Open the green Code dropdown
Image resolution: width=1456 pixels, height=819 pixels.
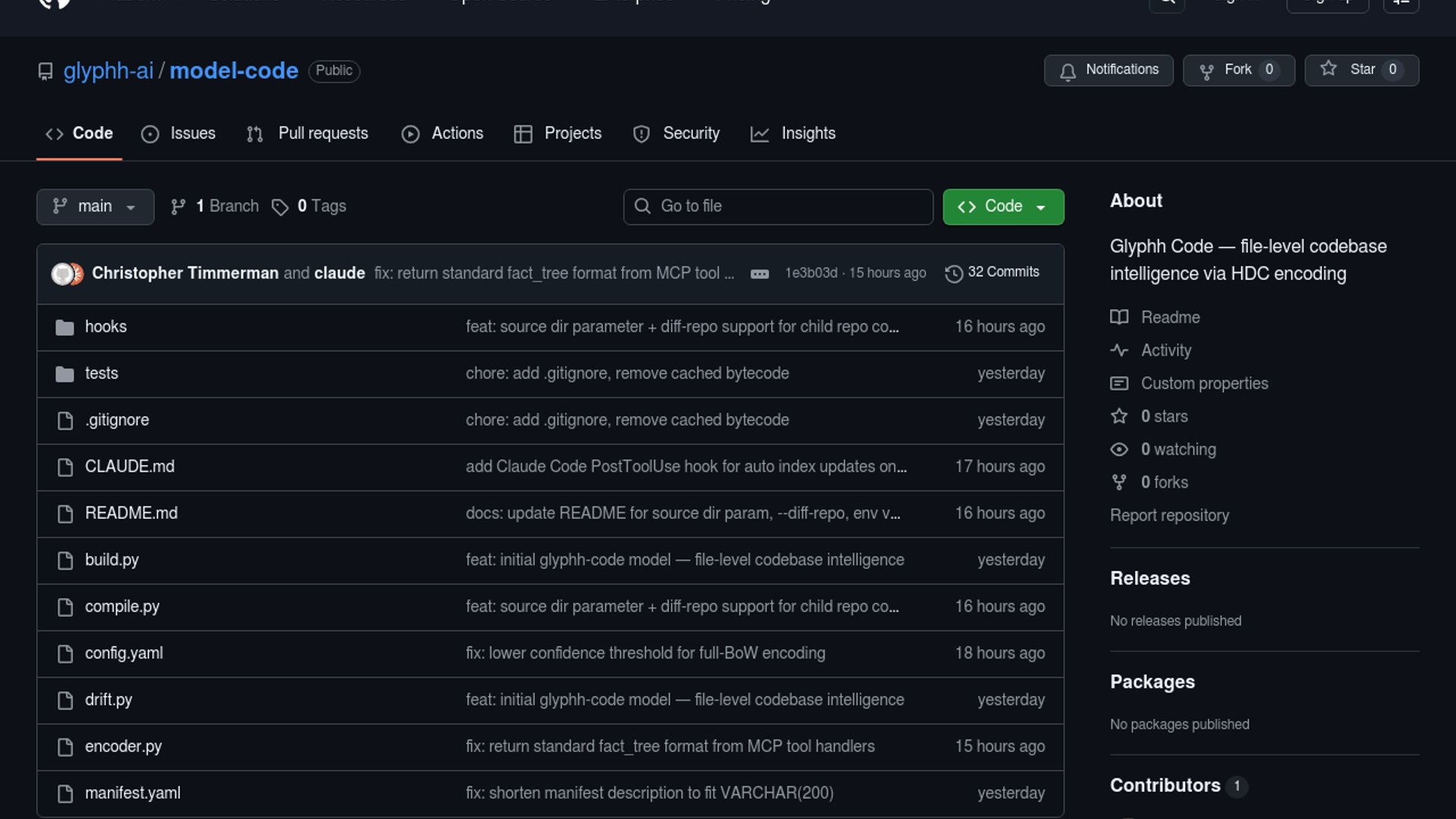(1003, 206)
